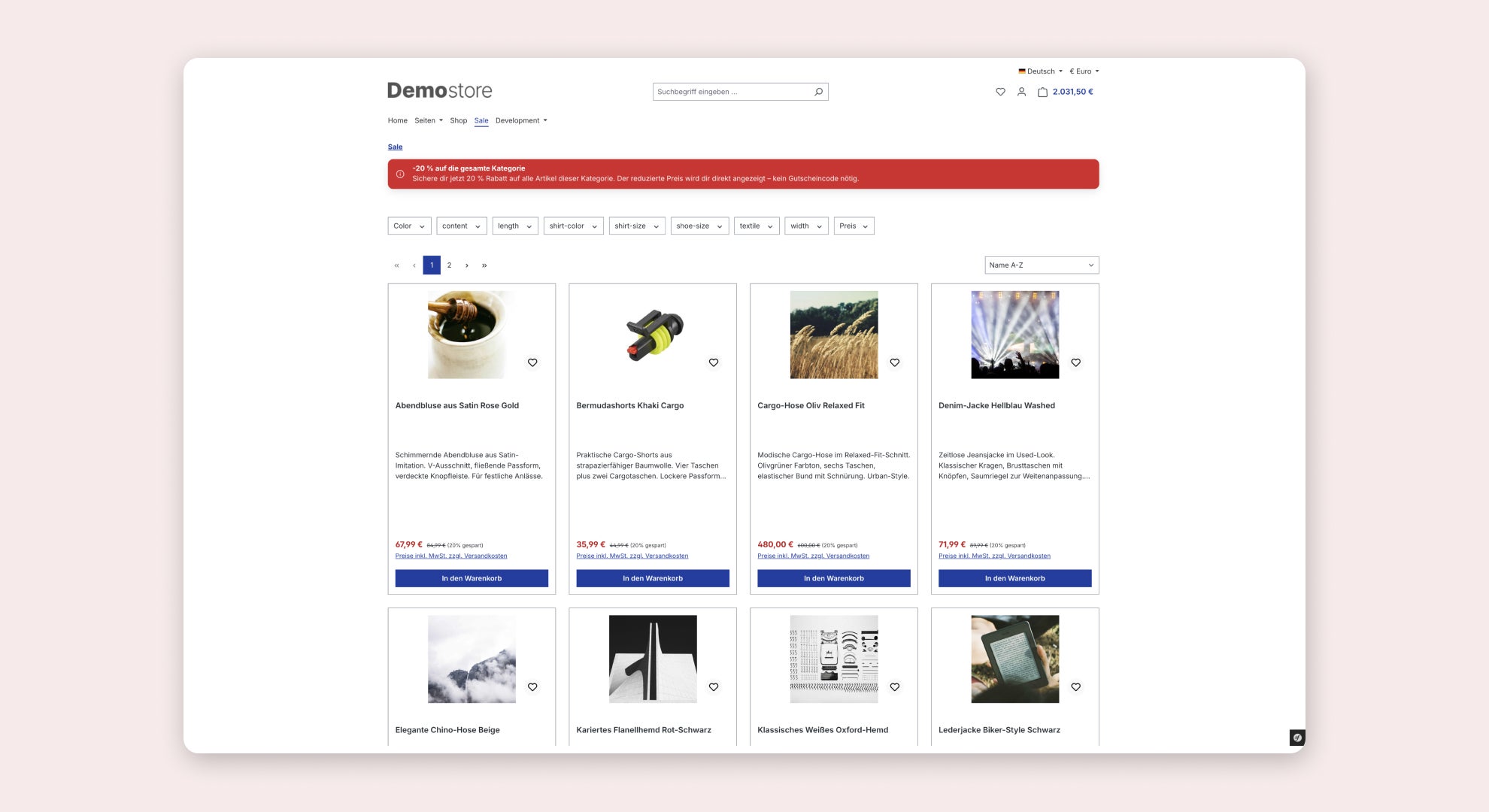Open the Deutsch language selector

1041,71
